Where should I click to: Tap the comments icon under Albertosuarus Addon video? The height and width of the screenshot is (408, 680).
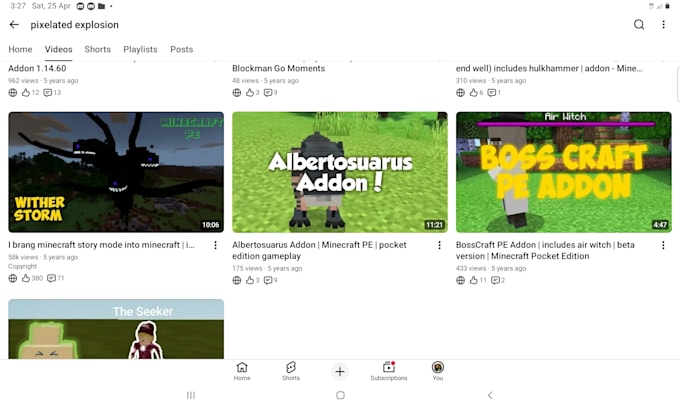(x=268, y=280)
